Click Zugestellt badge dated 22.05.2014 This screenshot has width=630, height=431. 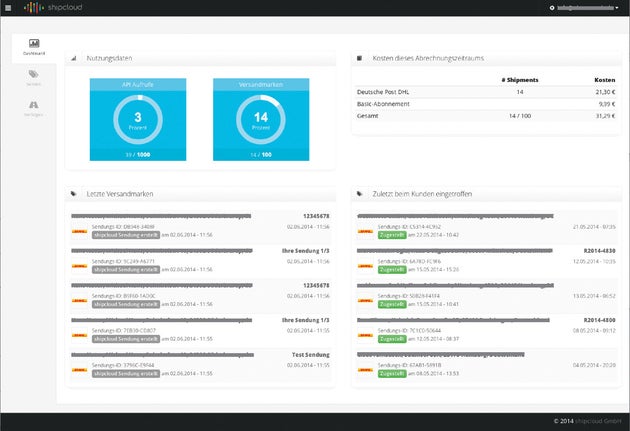click(x=392, y=234)
